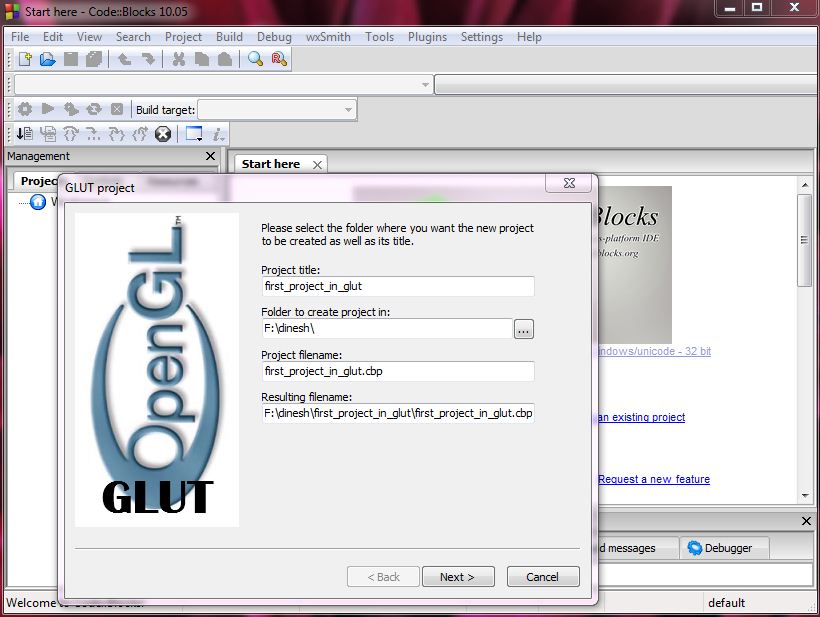Image resolution: width=820 pixels, height=617 pixels.
Task: Click the Folder to create project in field
Action: coord(387,328)
